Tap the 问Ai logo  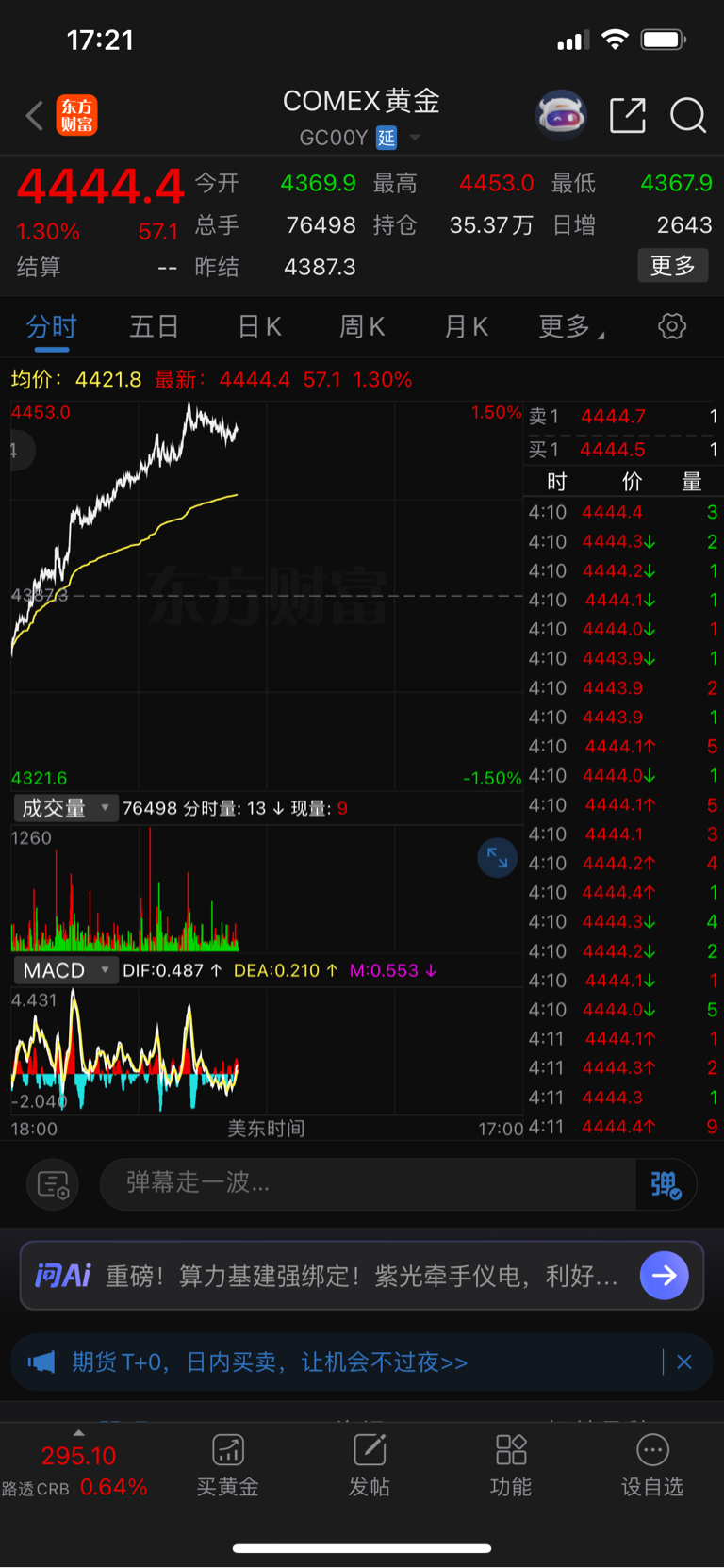(62, 1276)
